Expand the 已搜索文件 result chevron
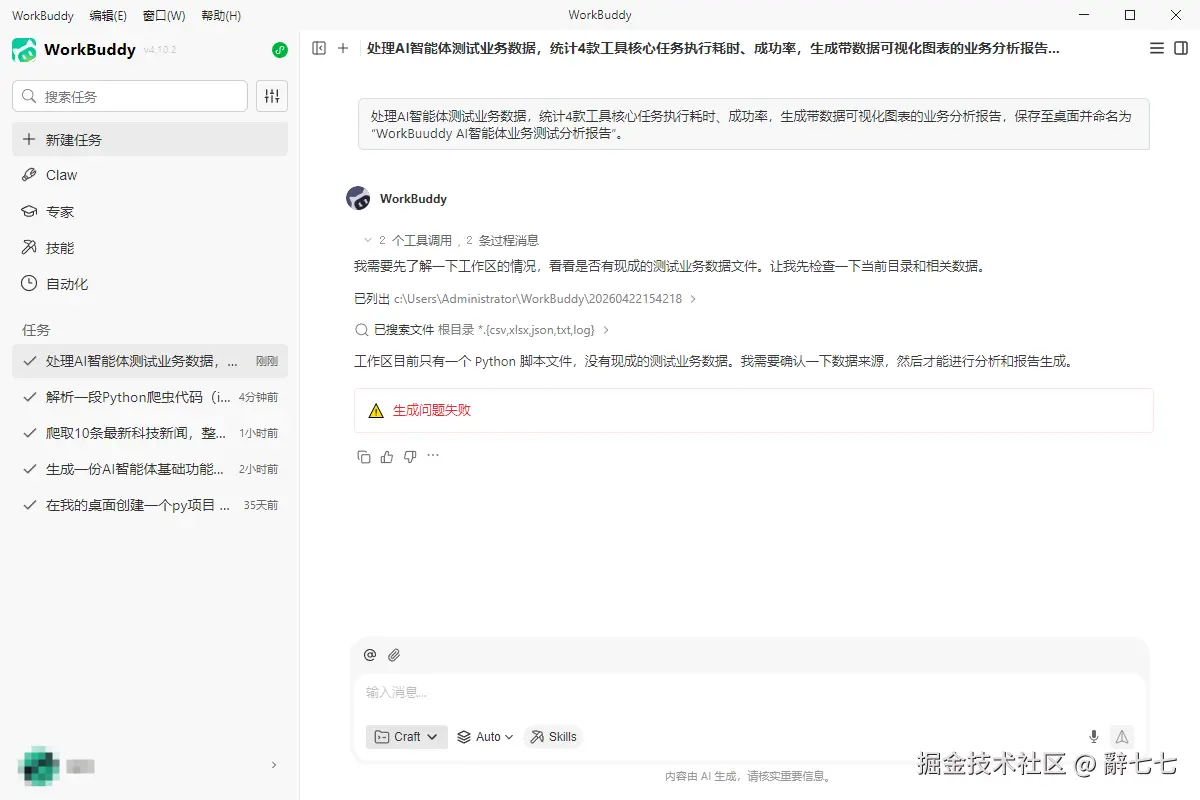The image size is (1200, 800). (x=605, y=329)
